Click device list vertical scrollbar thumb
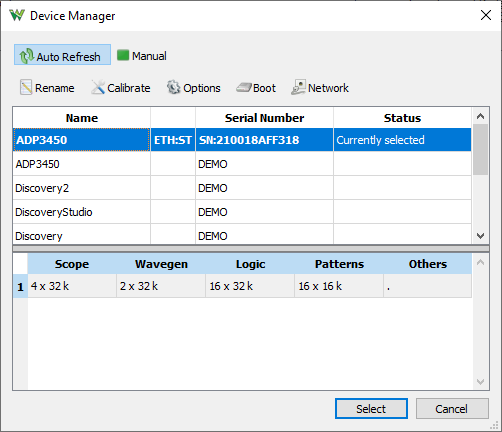 [480, 149]
